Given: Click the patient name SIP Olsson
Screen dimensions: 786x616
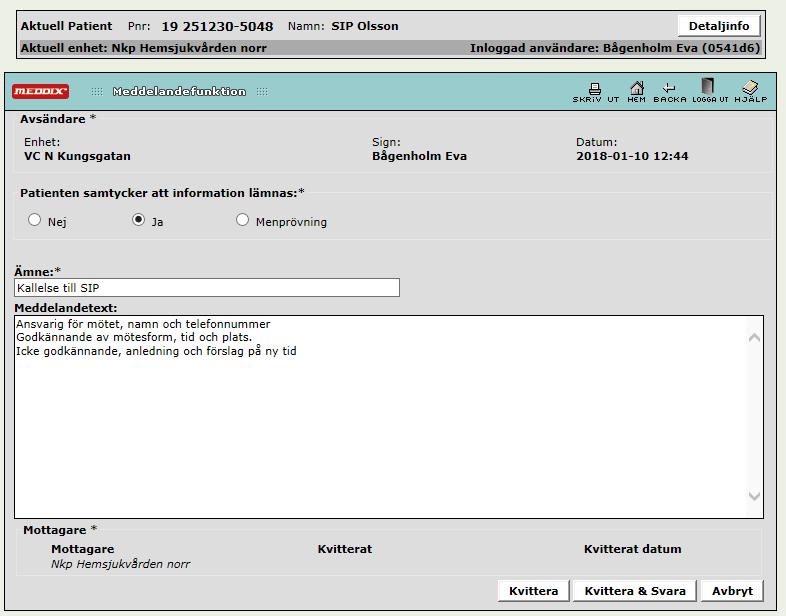Looking at the screenshot, I should [365, 26].
